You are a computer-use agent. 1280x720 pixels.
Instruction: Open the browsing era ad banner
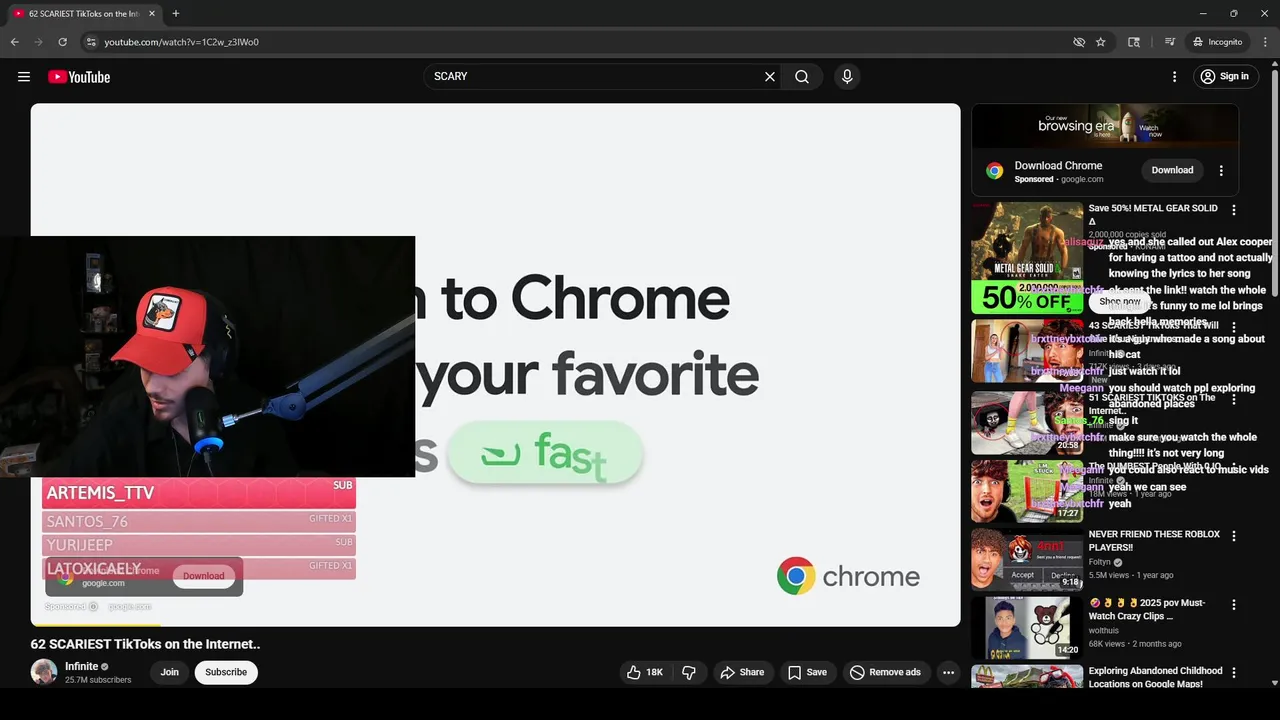[x=1105, y=127]
